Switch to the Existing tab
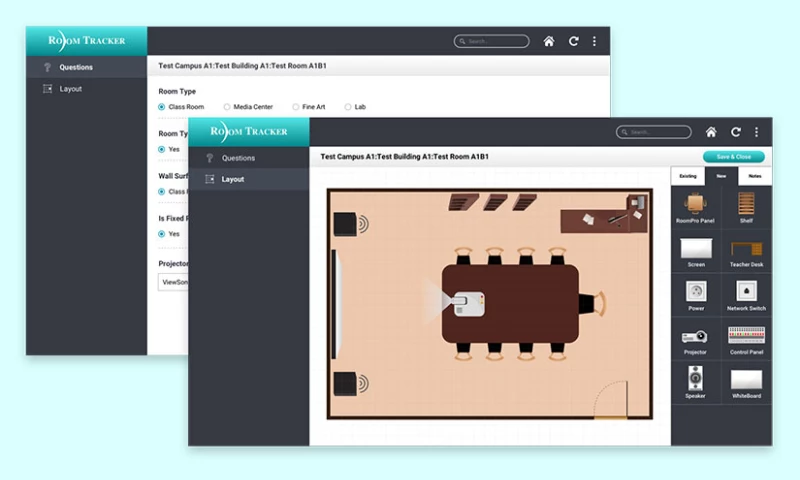Viewport: 800px width, 480px height. tap(688, 176)
